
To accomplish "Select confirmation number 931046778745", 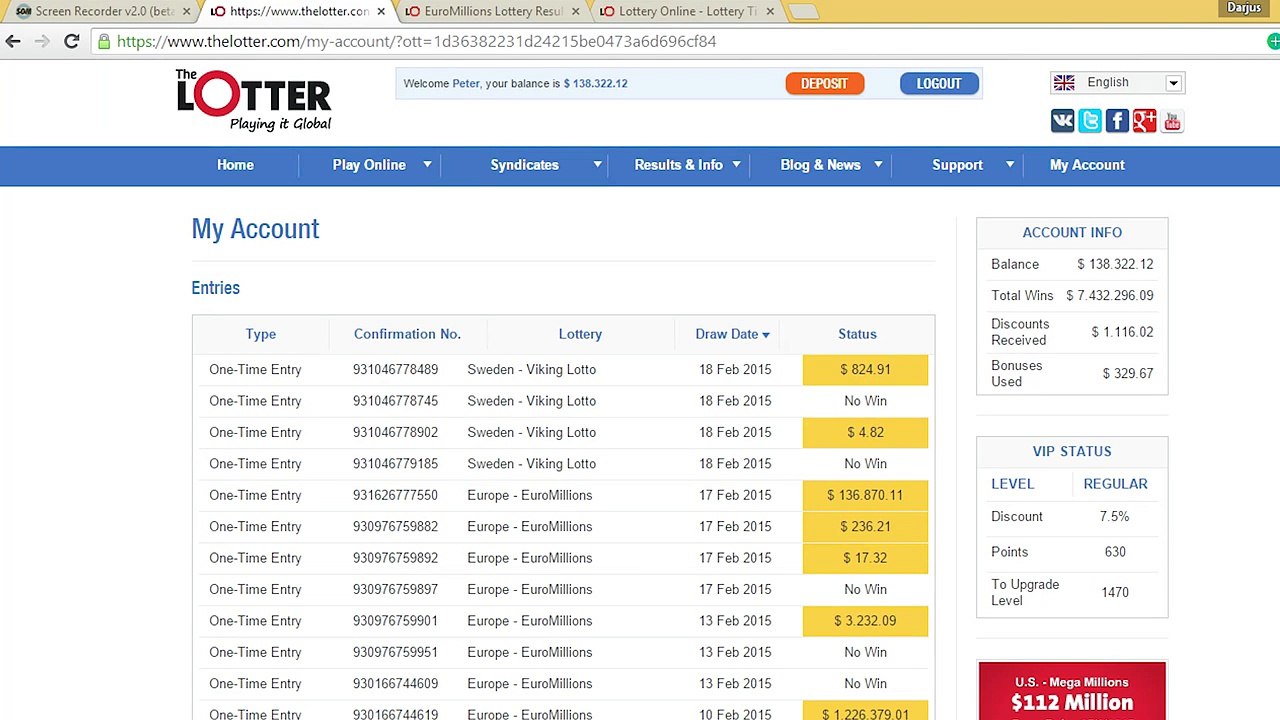I will pyautogui.click(x=395, y=401).
